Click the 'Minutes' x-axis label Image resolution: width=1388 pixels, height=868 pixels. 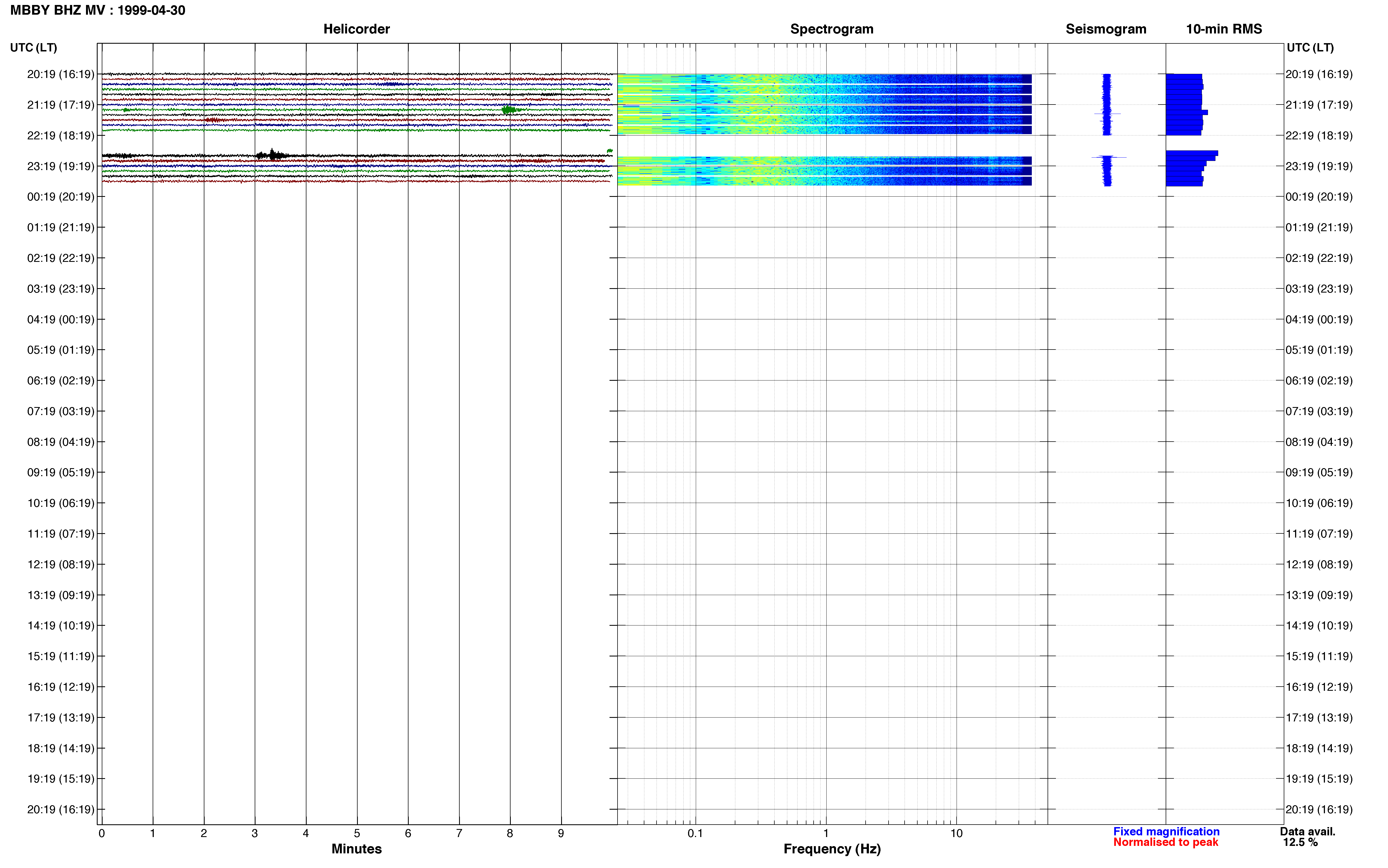[356, 849]
